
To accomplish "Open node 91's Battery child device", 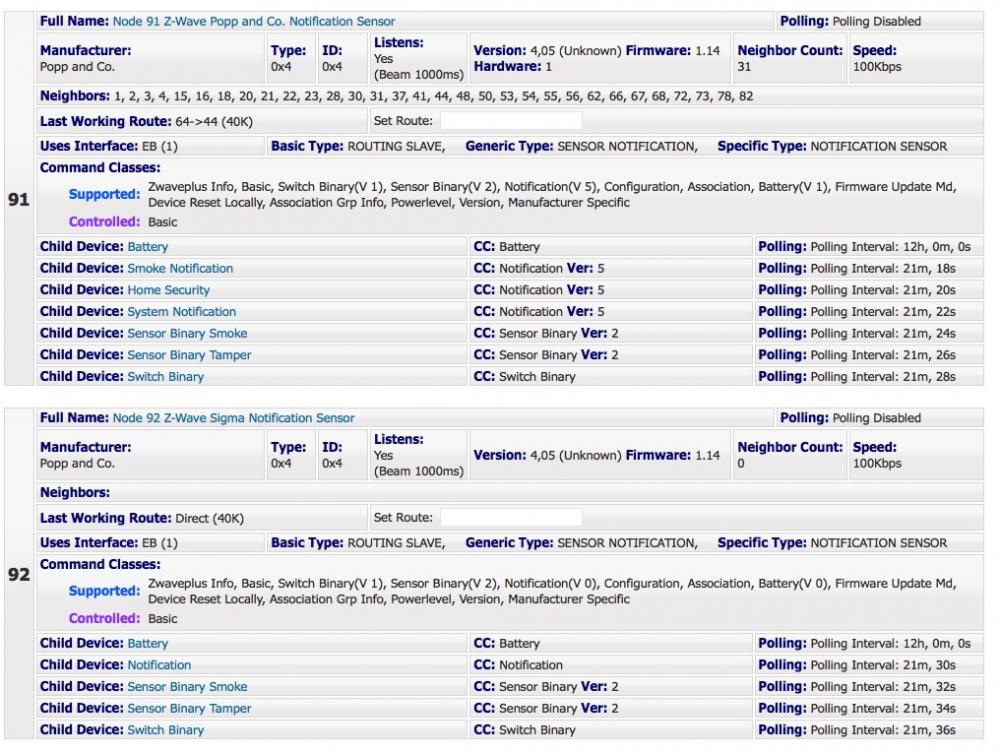I will (x=148, y=247).
